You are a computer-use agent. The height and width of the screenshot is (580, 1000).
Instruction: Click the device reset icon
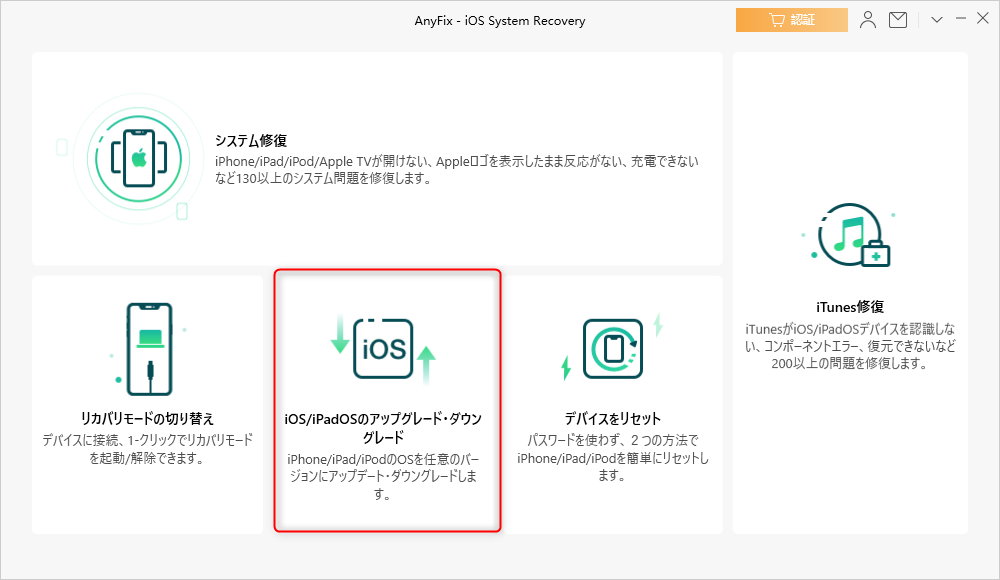coord(613,349)
